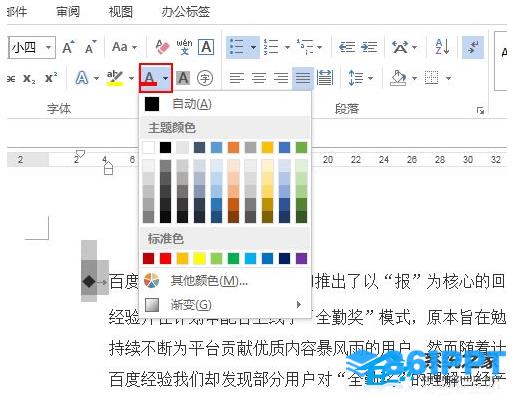Toggle justify text alignment
516x397 pixels.
click(x=303, y=78)
